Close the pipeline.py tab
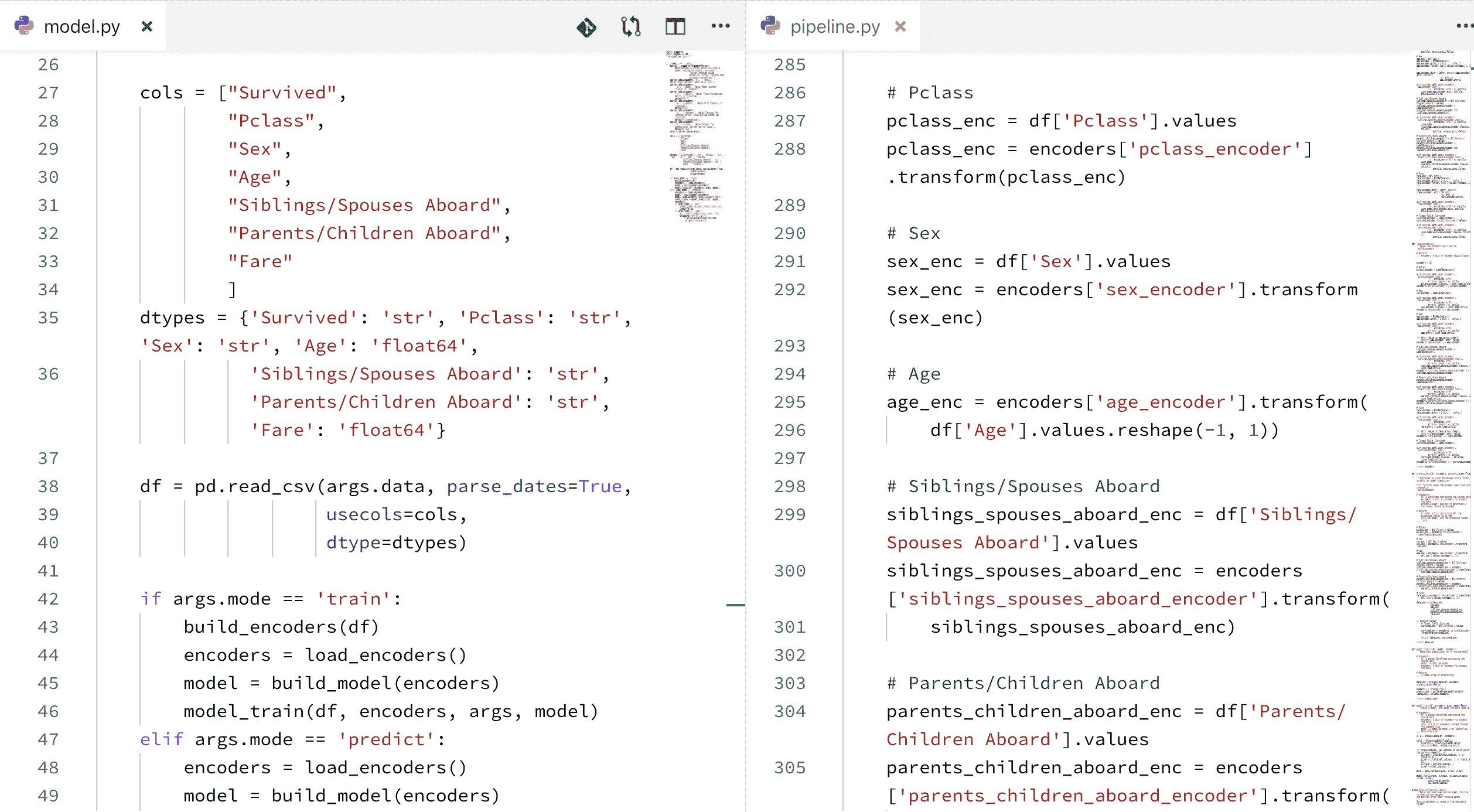 point(901,26)
